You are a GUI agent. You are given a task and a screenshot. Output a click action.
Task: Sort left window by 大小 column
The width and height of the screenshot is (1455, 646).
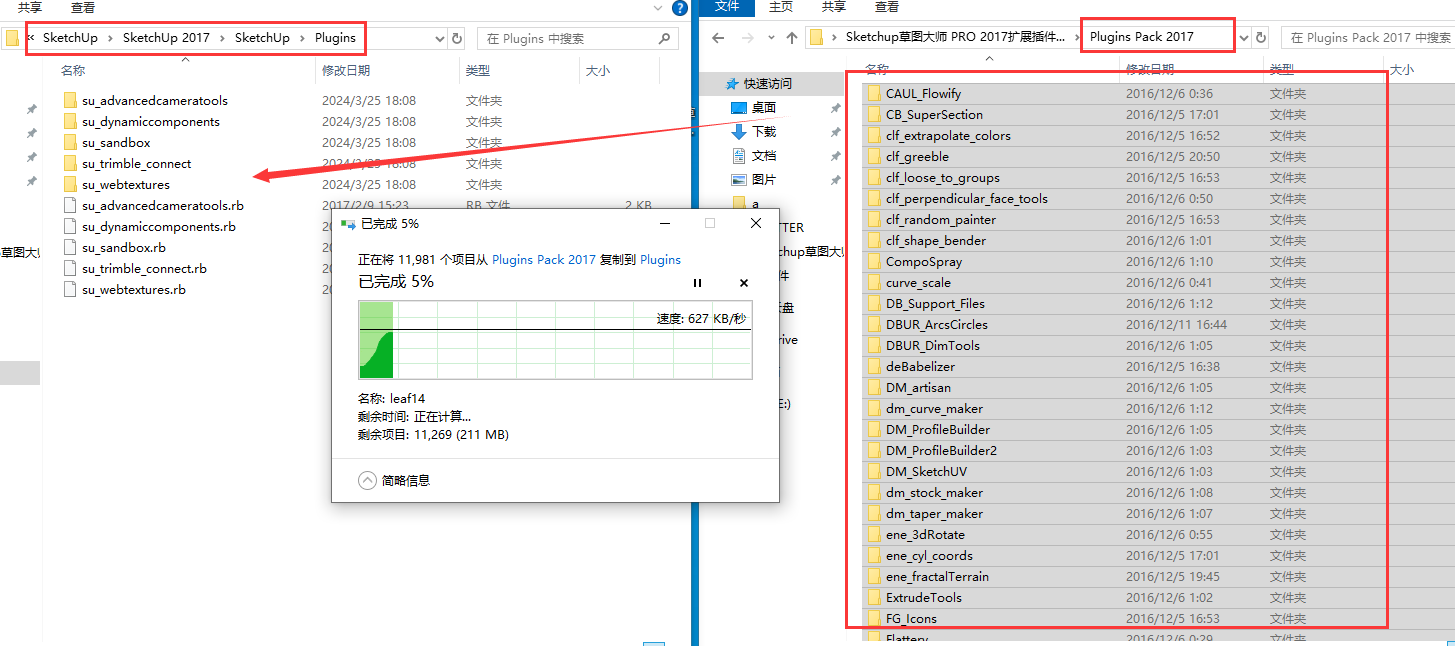pos(598,71)
